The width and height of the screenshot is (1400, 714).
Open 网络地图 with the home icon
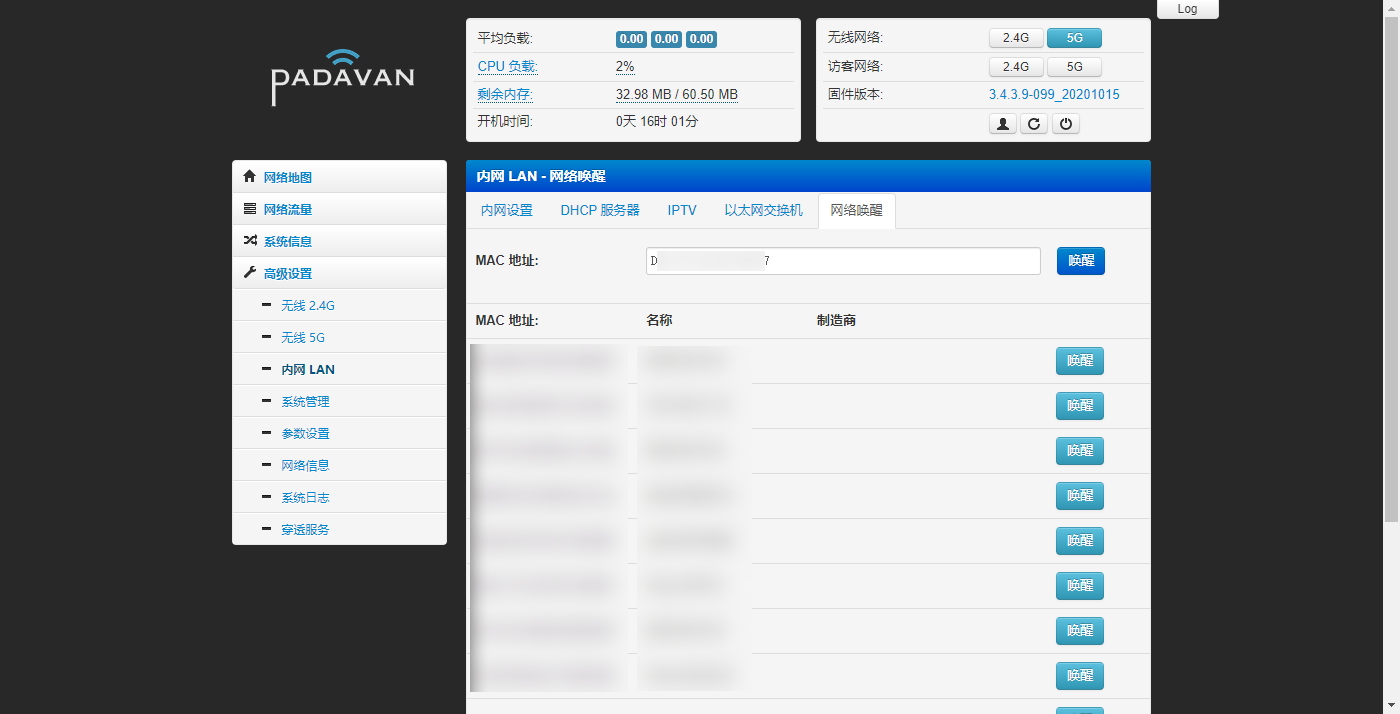click(287, 177)
